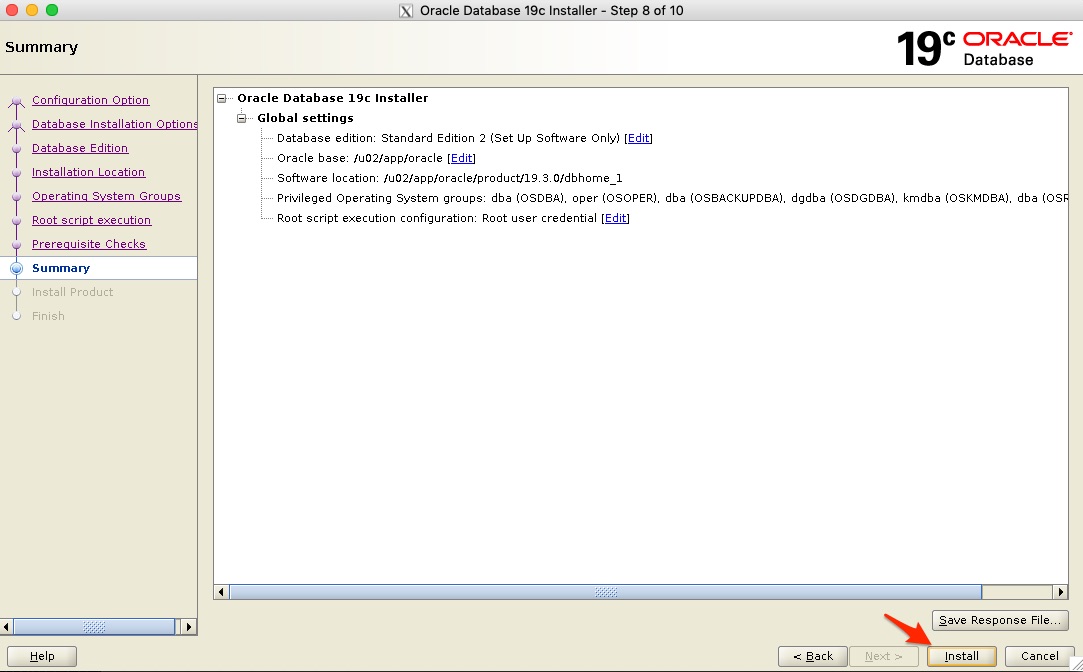
Task: Open the Database Edition step
Action: click(80, 148)
